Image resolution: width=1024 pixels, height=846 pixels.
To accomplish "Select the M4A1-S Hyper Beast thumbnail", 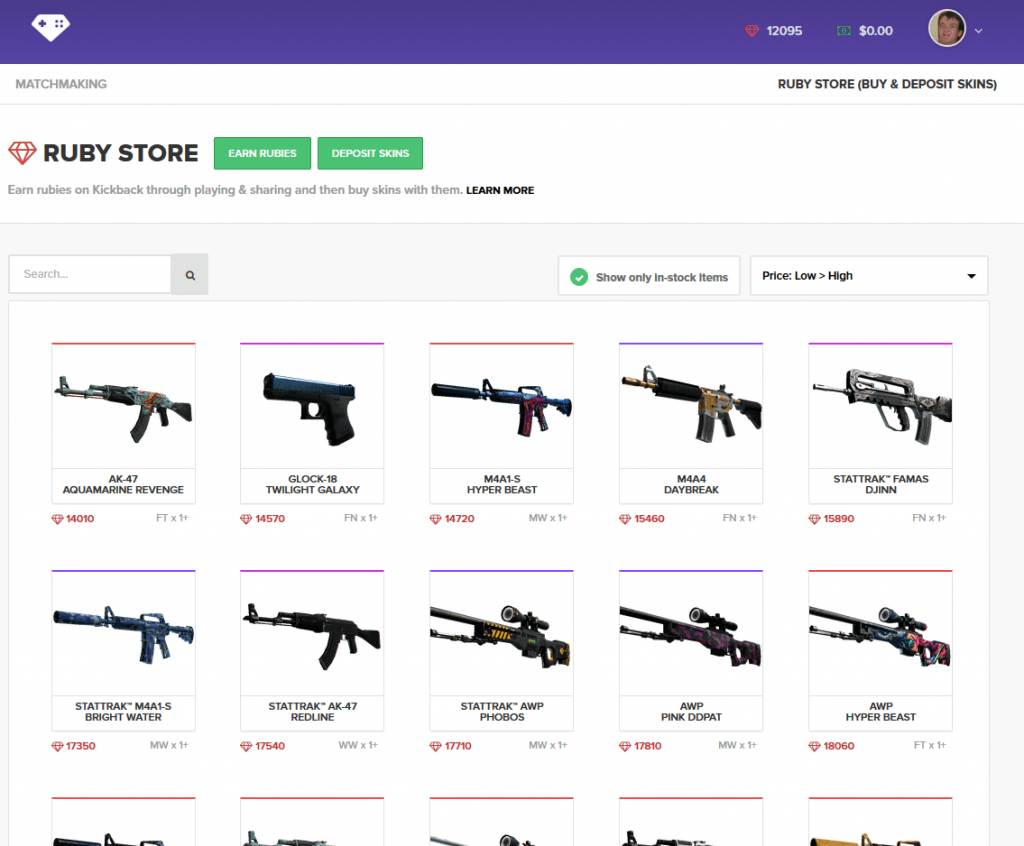I will (x=502, y=406).
